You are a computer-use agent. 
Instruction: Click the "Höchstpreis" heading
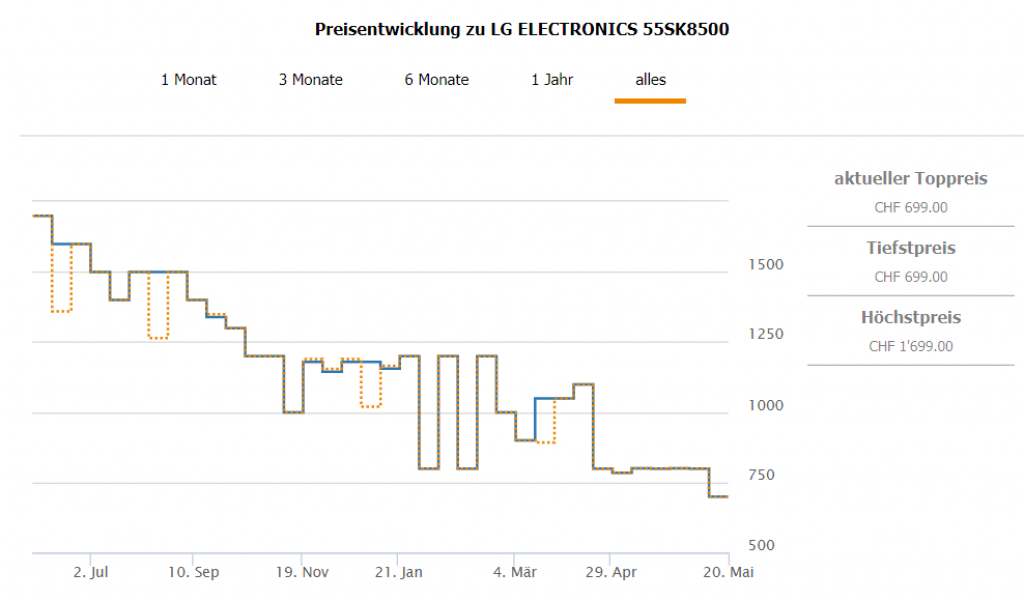coord(910,318)
